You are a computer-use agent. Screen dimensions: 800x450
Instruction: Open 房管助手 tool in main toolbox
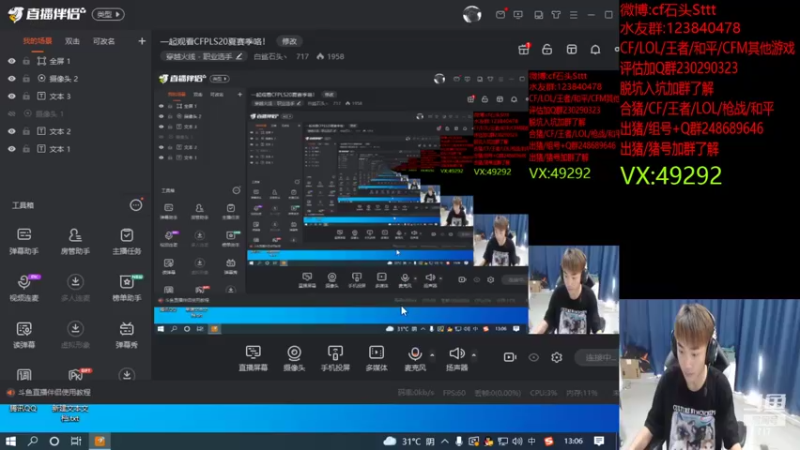click(75, 241)
